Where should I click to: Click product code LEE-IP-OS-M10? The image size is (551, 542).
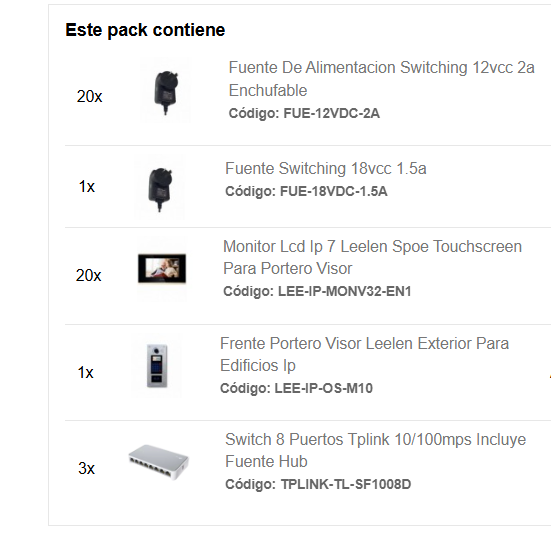pos(323,388)
